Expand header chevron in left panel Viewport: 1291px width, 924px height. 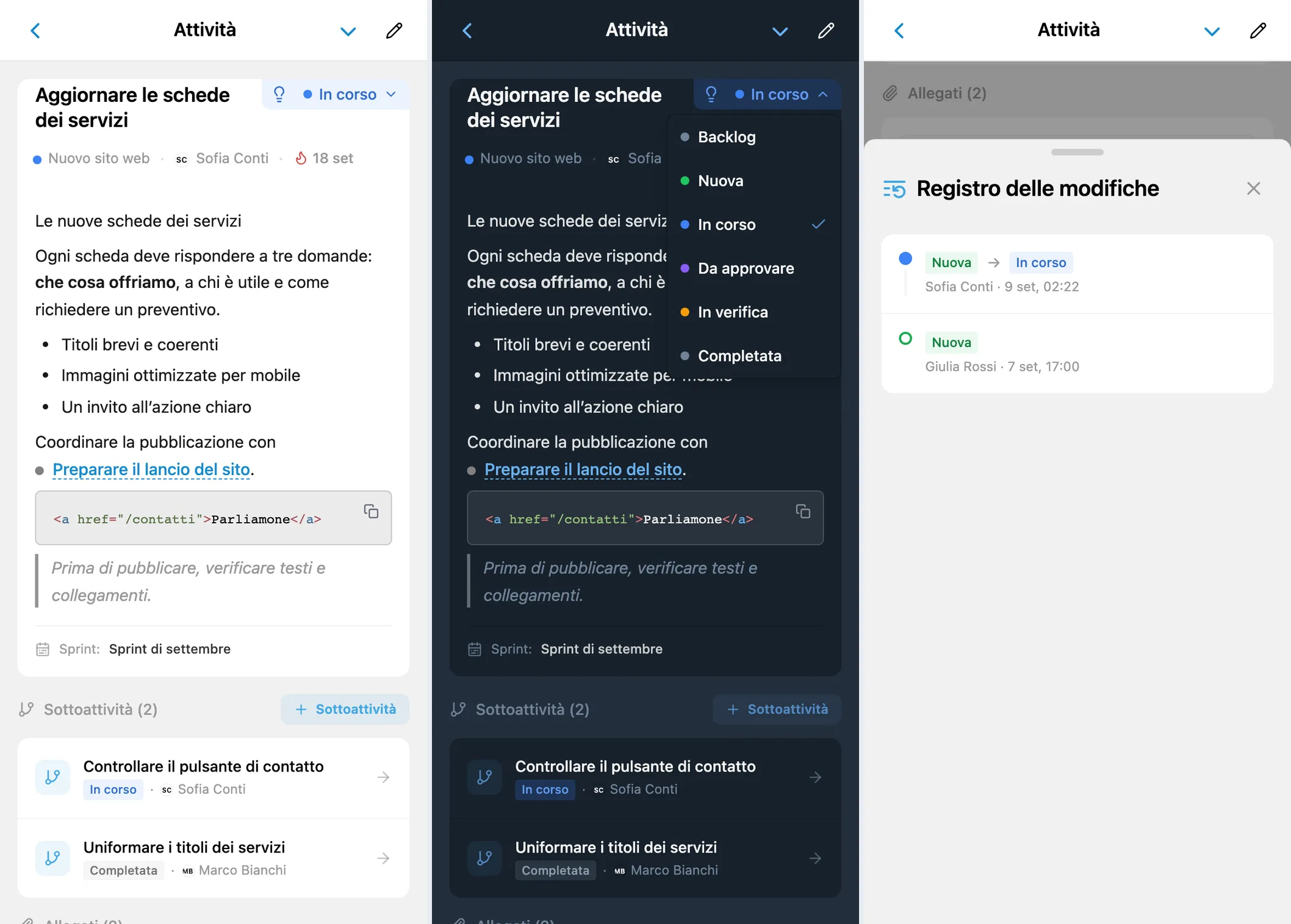348,31
